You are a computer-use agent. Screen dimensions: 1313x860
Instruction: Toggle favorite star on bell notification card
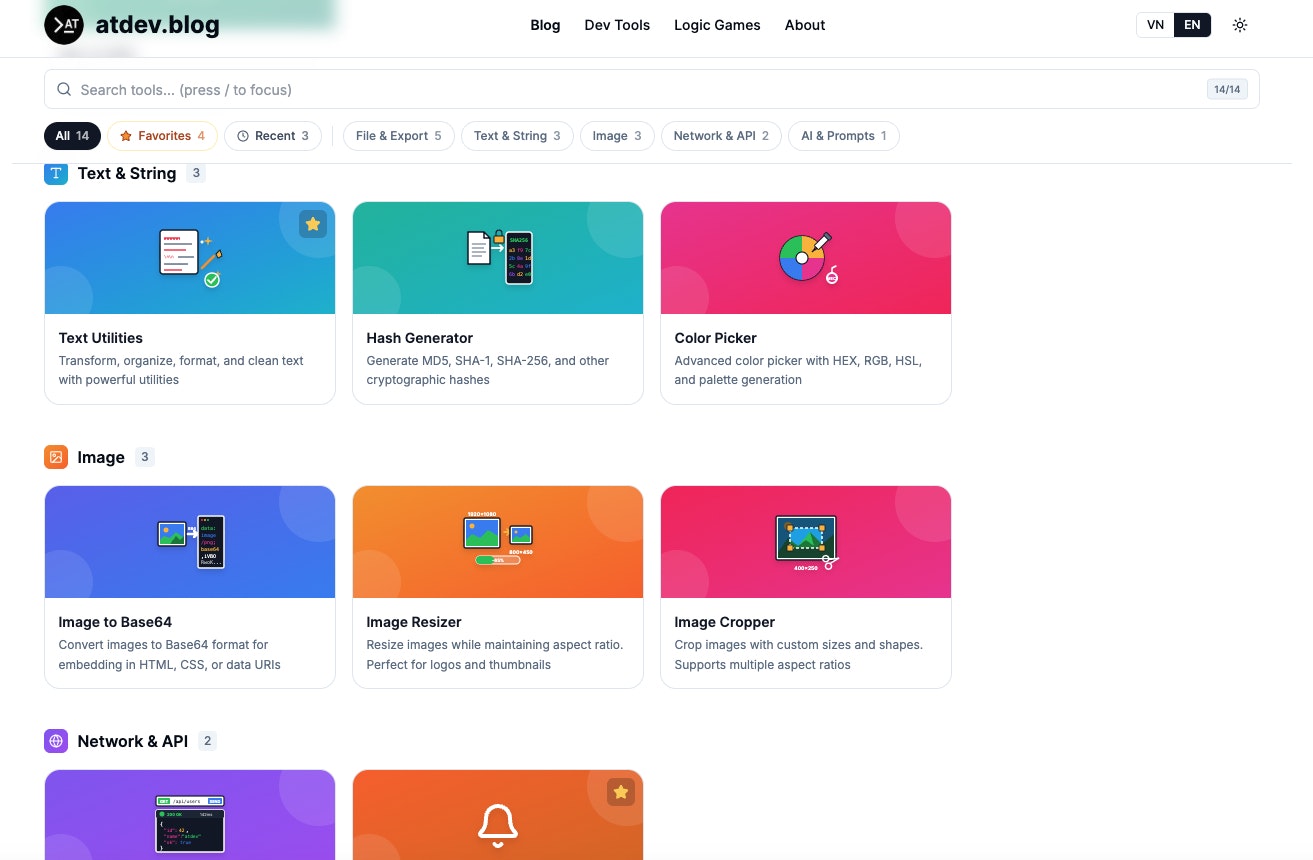(x=621, y=792)
